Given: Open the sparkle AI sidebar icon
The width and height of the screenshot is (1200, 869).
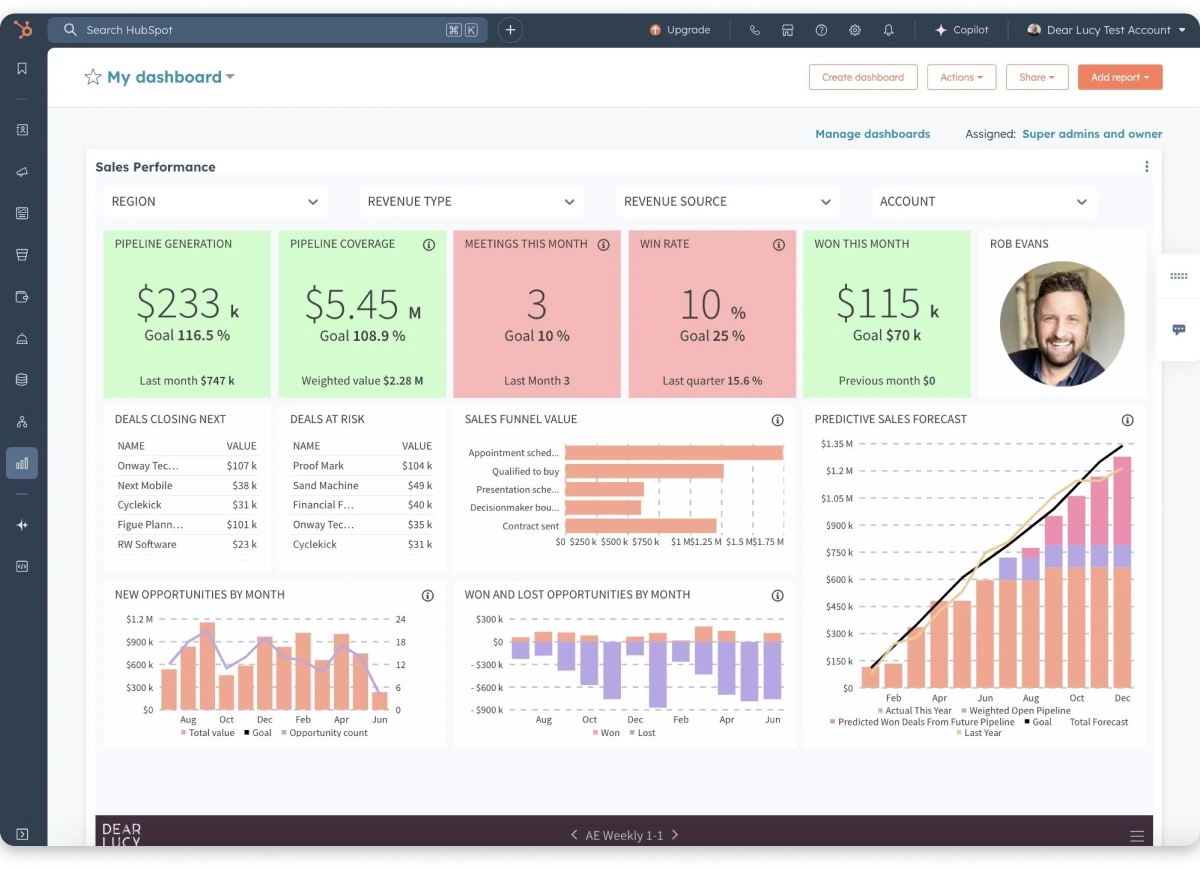Looking at the screenshot, I should [x=22, y=525].
